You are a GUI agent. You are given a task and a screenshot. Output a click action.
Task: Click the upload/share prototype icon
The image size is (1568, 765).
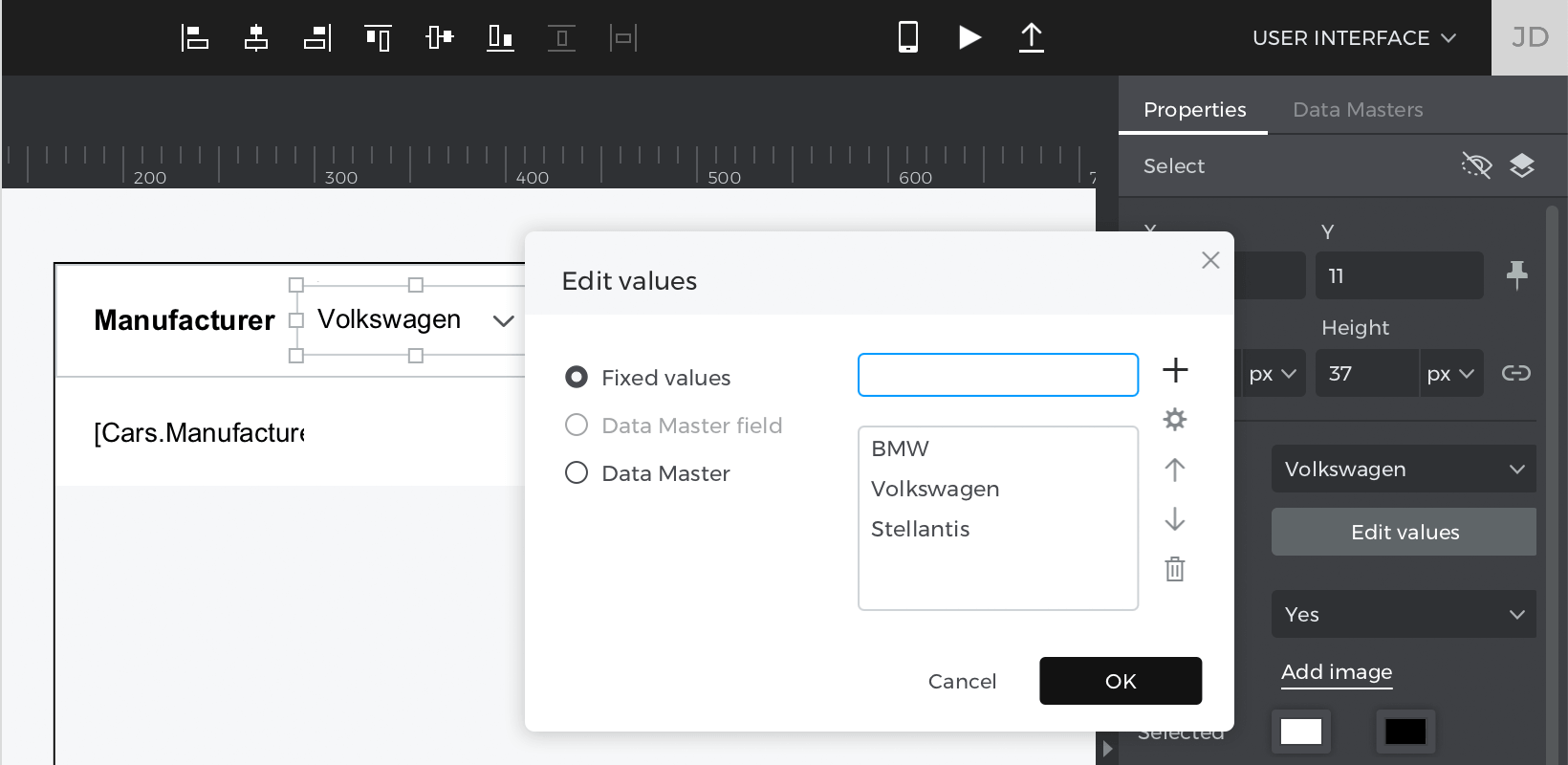click(x=1031, y=37)
